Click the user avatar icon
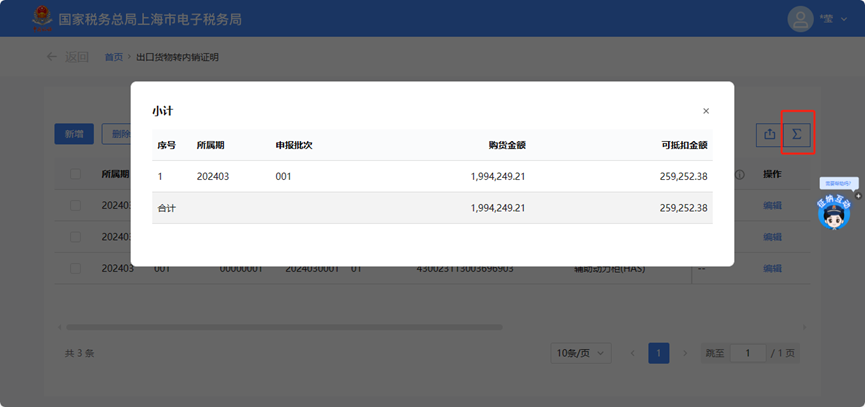This screenshot has height=407, width=865. [801, 19]
